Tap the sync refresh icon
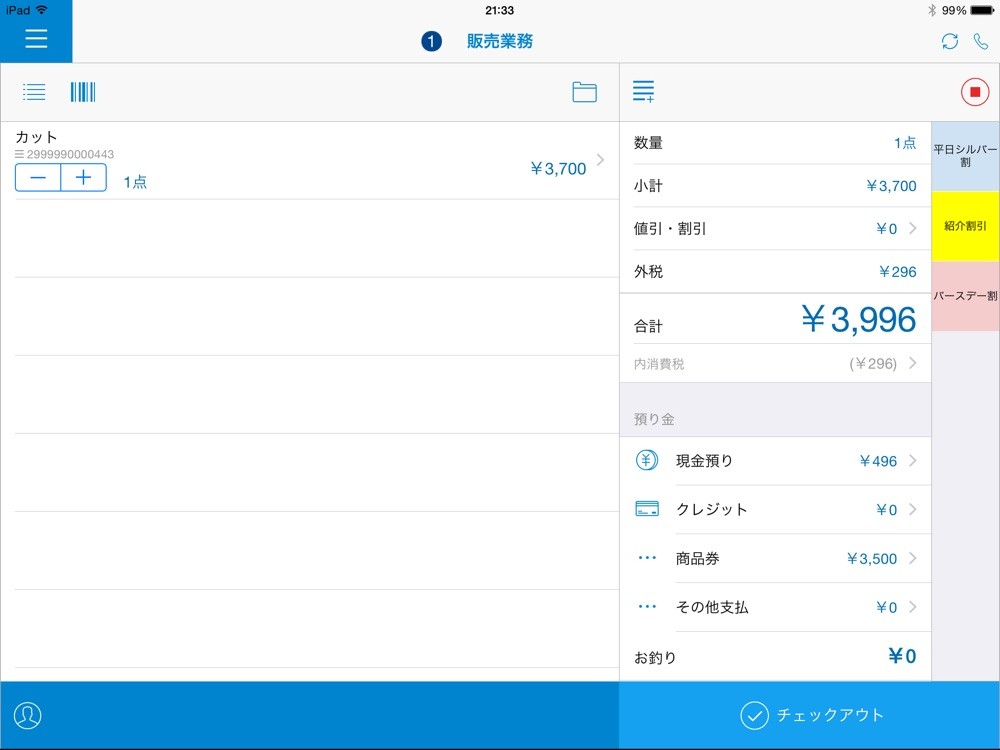 click(x=949, y=41)
